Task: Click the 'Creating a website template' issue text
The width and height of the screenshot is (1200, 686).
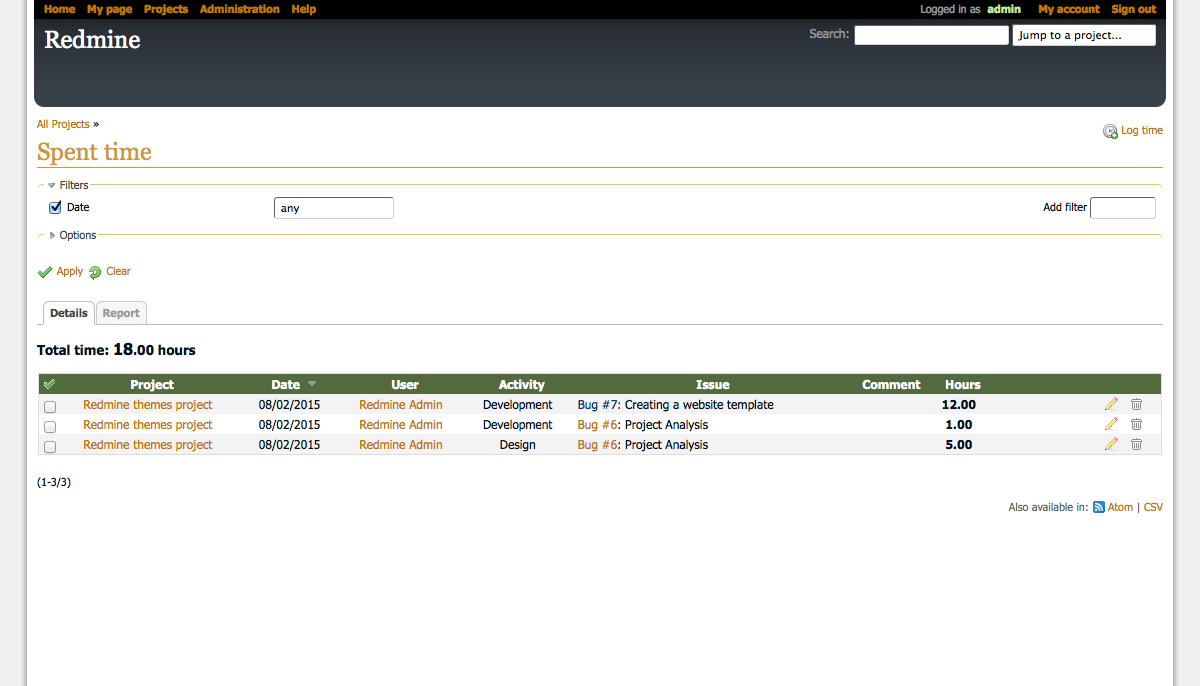Action: click(x=700, y=405)
